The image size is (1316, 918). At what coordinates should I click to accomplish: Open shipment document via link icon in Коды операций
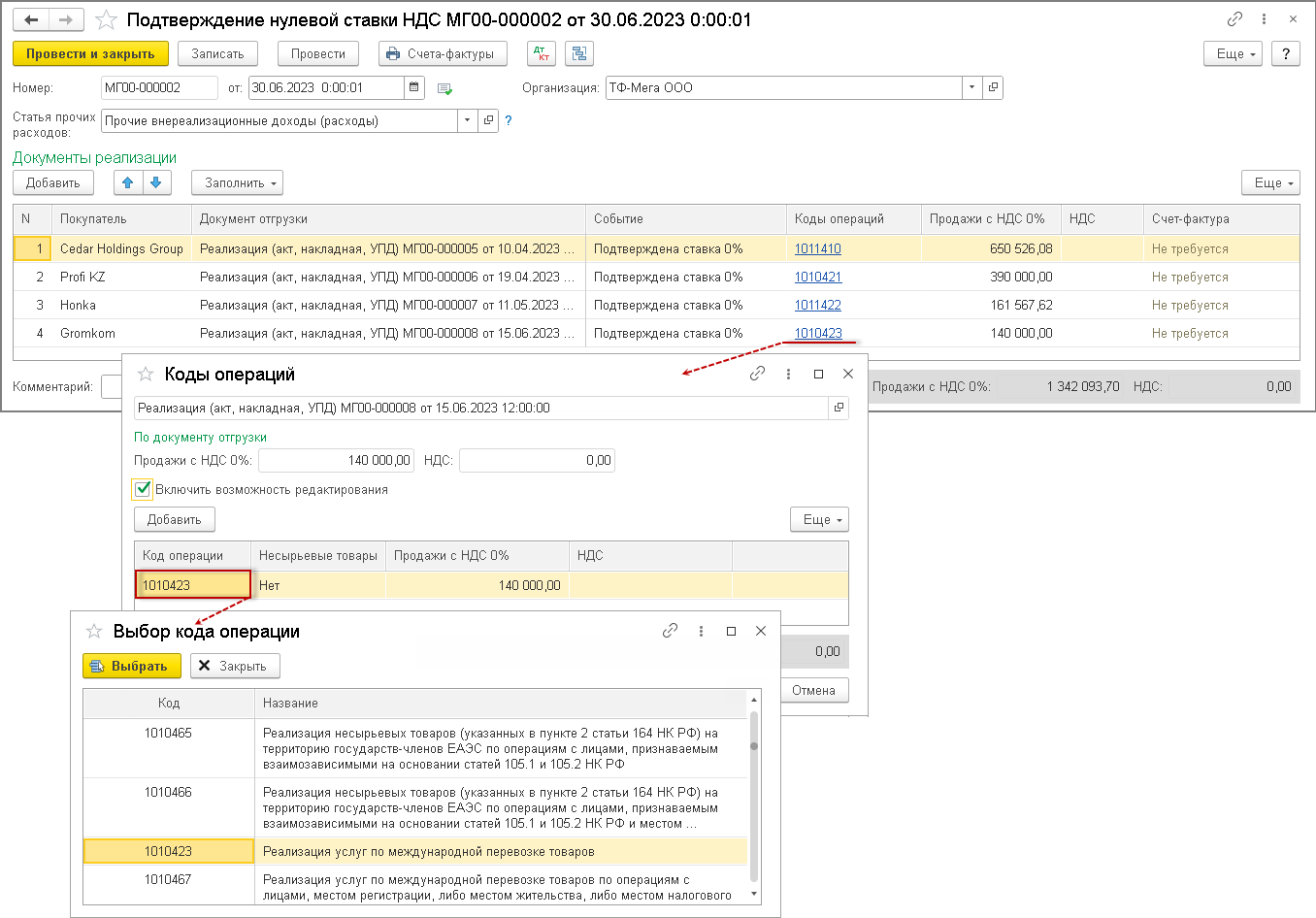[x=839, y=408]
